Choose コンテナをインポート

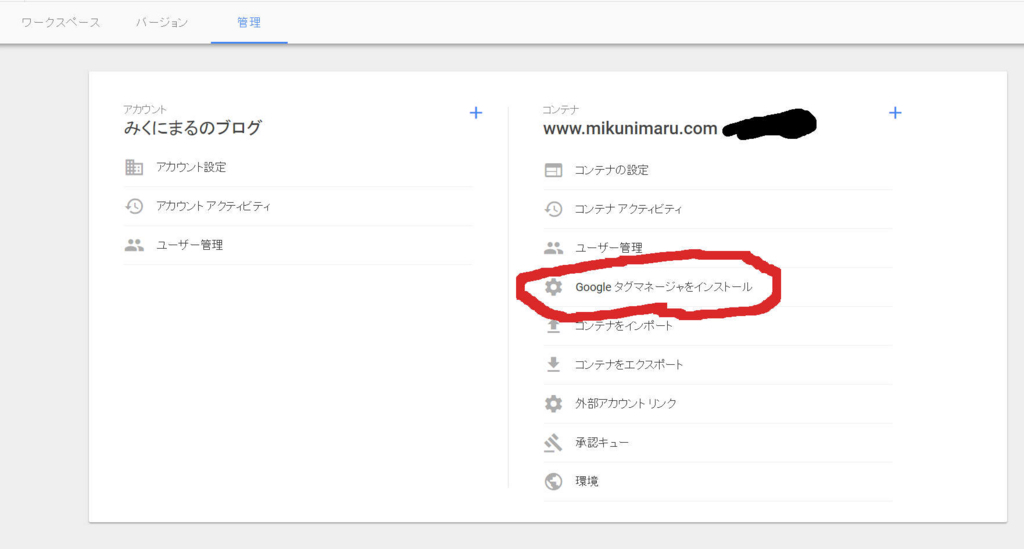pyautogui.click(x=624, y=326)
